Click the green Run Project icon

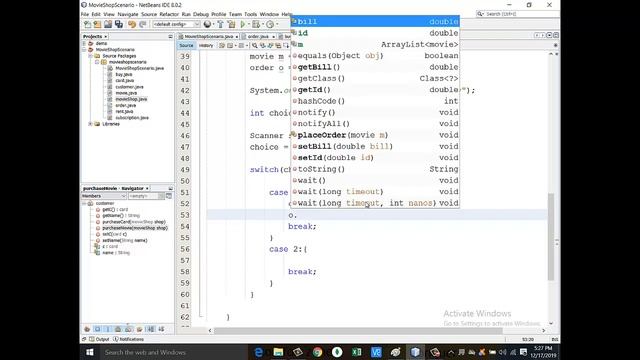(243, 24)
